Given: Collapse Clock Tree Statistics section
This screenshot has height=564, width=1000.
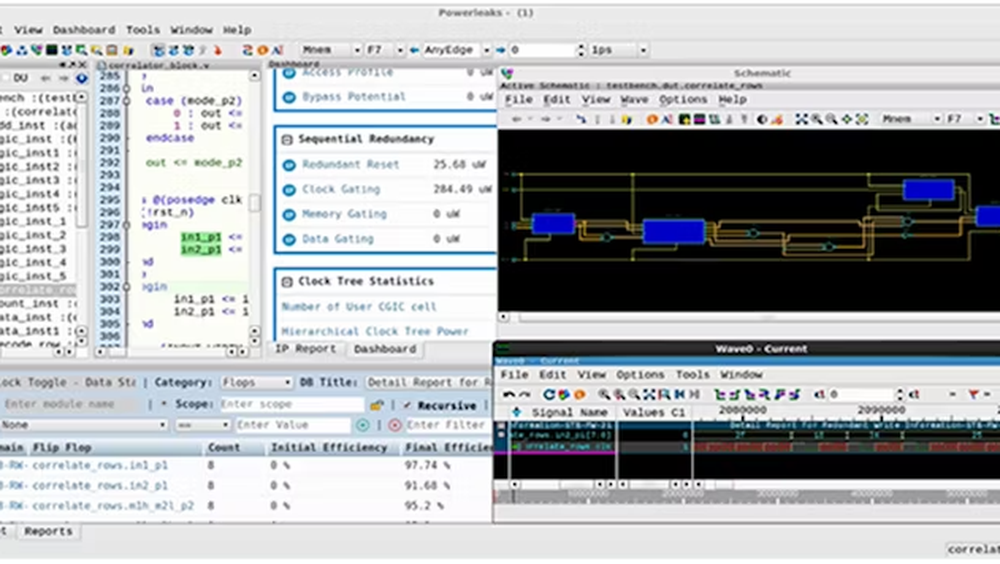Looking at the screenshot, I should coord(287,282).
